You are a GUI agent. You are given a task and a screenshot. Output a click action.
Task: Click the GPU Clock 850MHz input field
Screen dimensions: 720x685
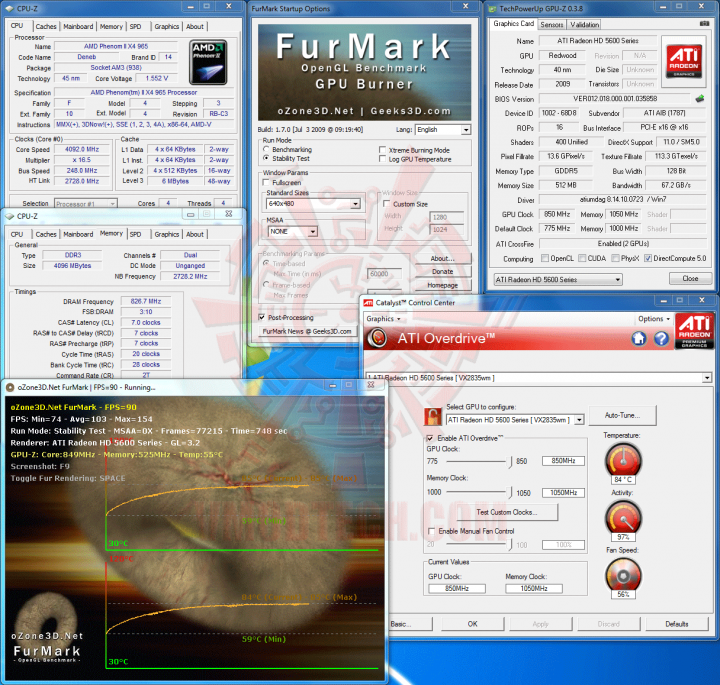point(563,460)
